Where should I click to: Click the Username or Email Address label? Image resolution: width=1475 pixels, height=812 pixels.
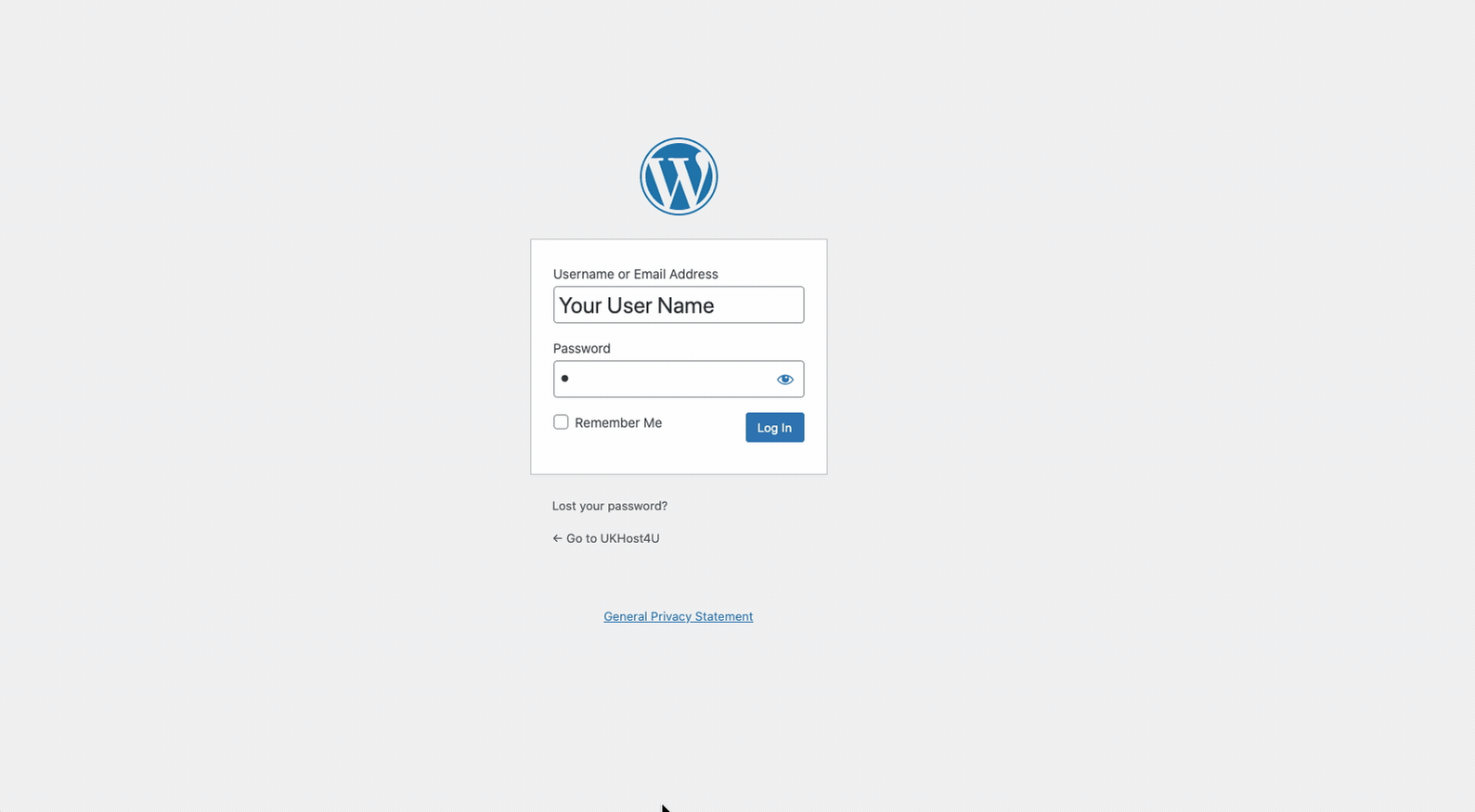[636, 274]
